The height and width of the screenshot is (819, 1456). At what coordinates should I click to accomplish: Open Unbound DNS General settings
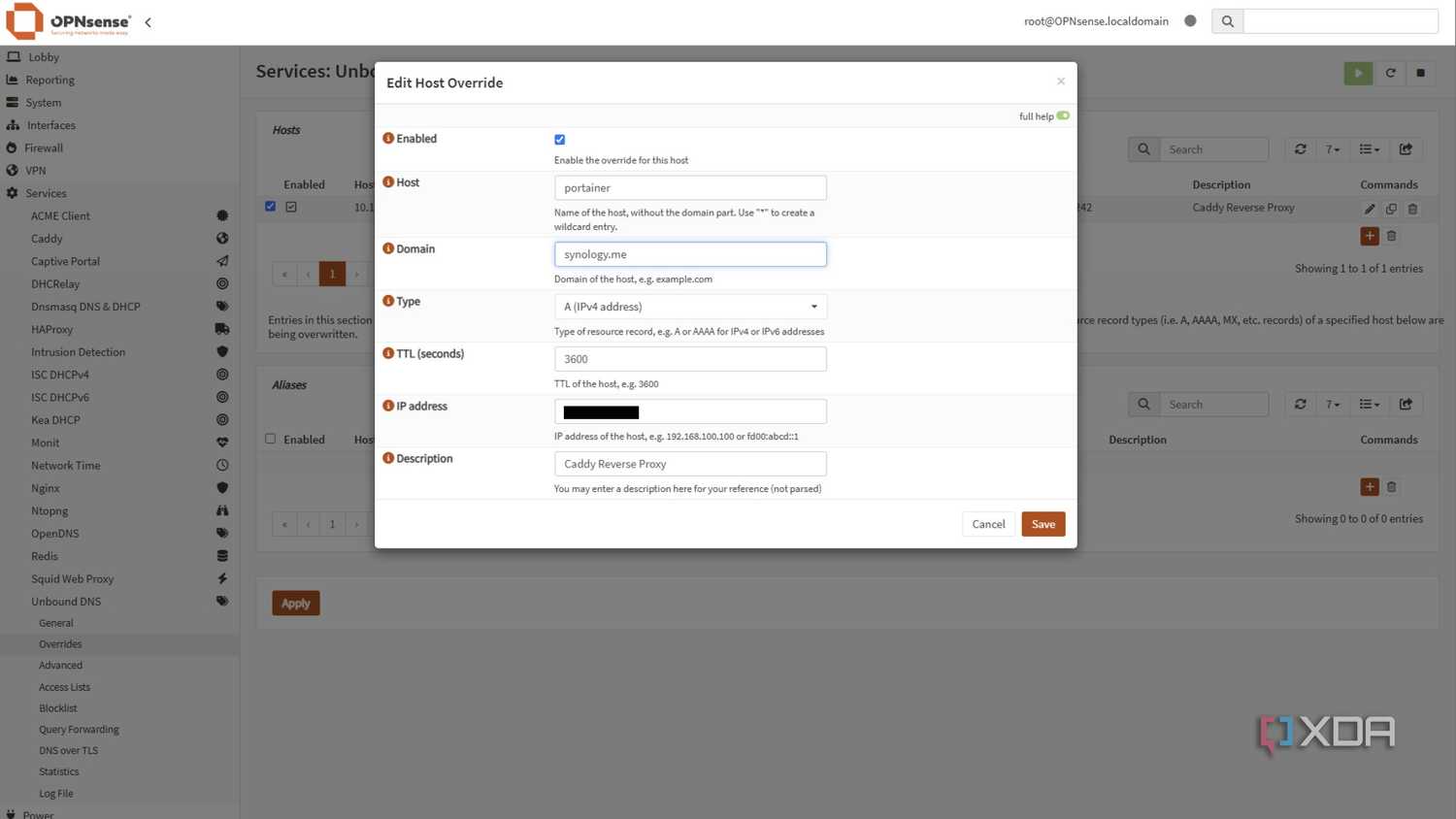coord(56,623)
